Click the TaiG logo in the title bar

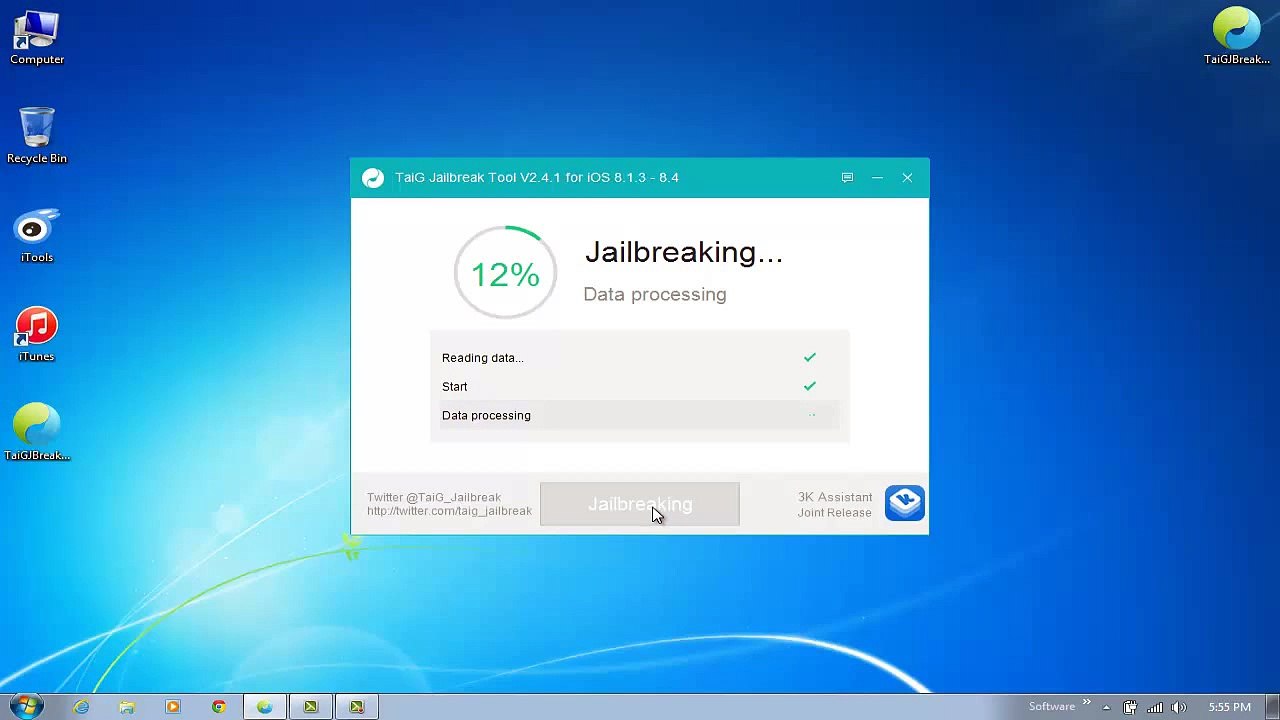(x=373, y=178)
